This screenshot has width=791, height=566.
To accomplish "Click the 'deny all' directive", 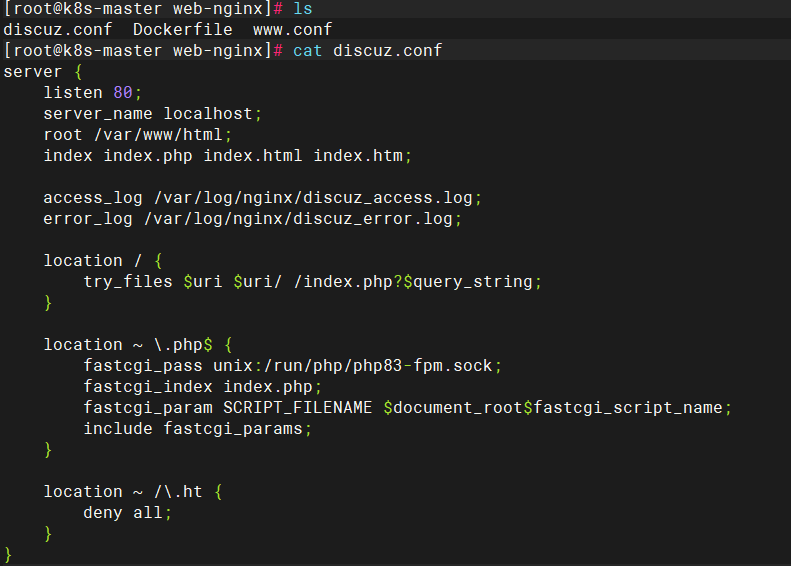I will [123, 513].
